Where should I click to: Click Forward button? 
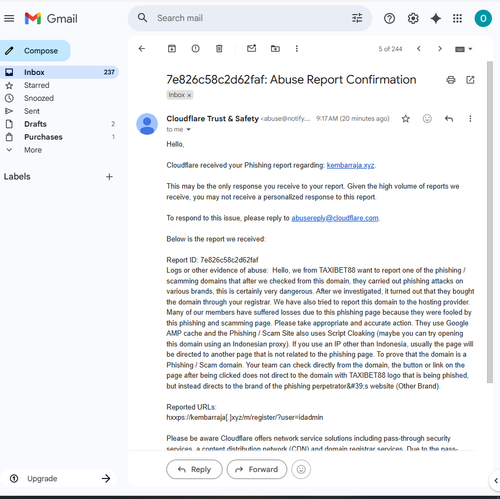257,469
